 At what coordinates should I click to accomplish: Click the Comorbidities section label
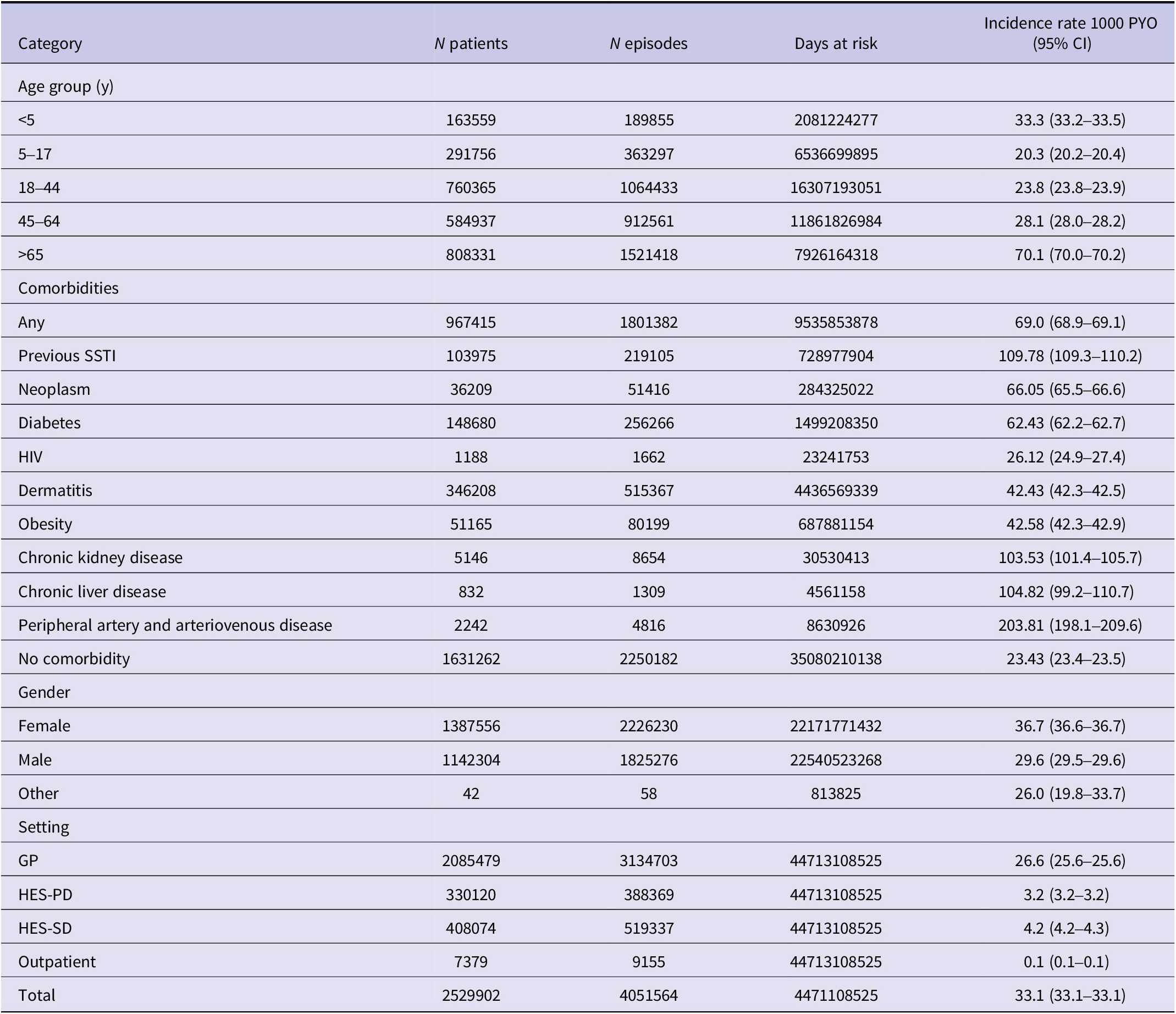(x=68, y=288)
